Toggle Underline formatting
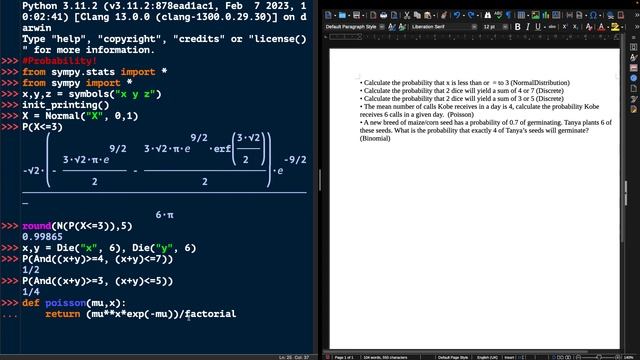Image resolution: width=640 pixels, height=360 pixels. 538,27
